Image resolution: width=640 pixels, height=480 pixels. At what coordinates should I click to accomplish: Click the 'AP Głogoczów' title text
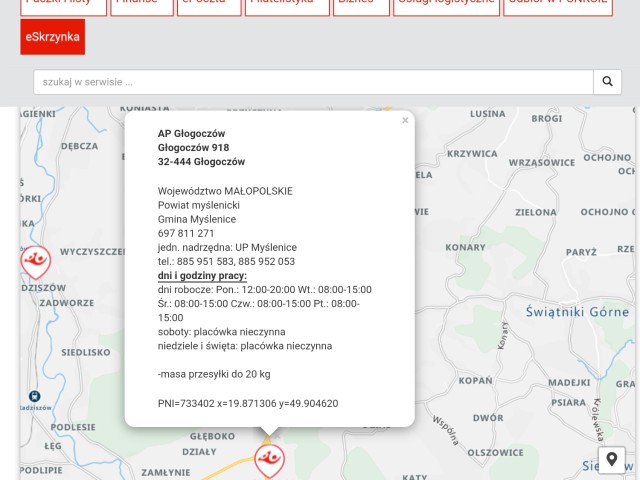click(191, 133)
